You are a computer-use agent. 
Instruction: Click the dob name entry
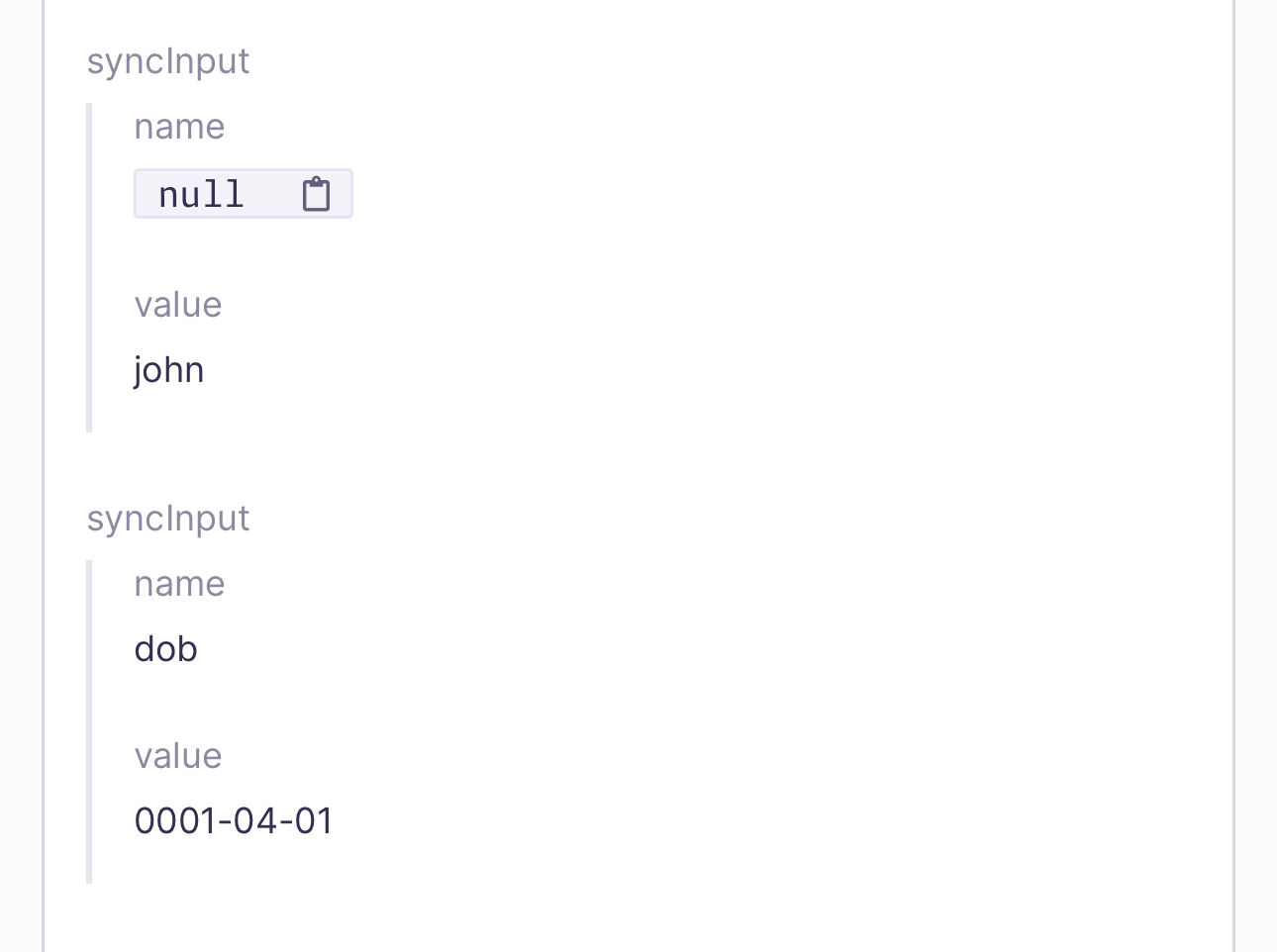pos(165,649)
